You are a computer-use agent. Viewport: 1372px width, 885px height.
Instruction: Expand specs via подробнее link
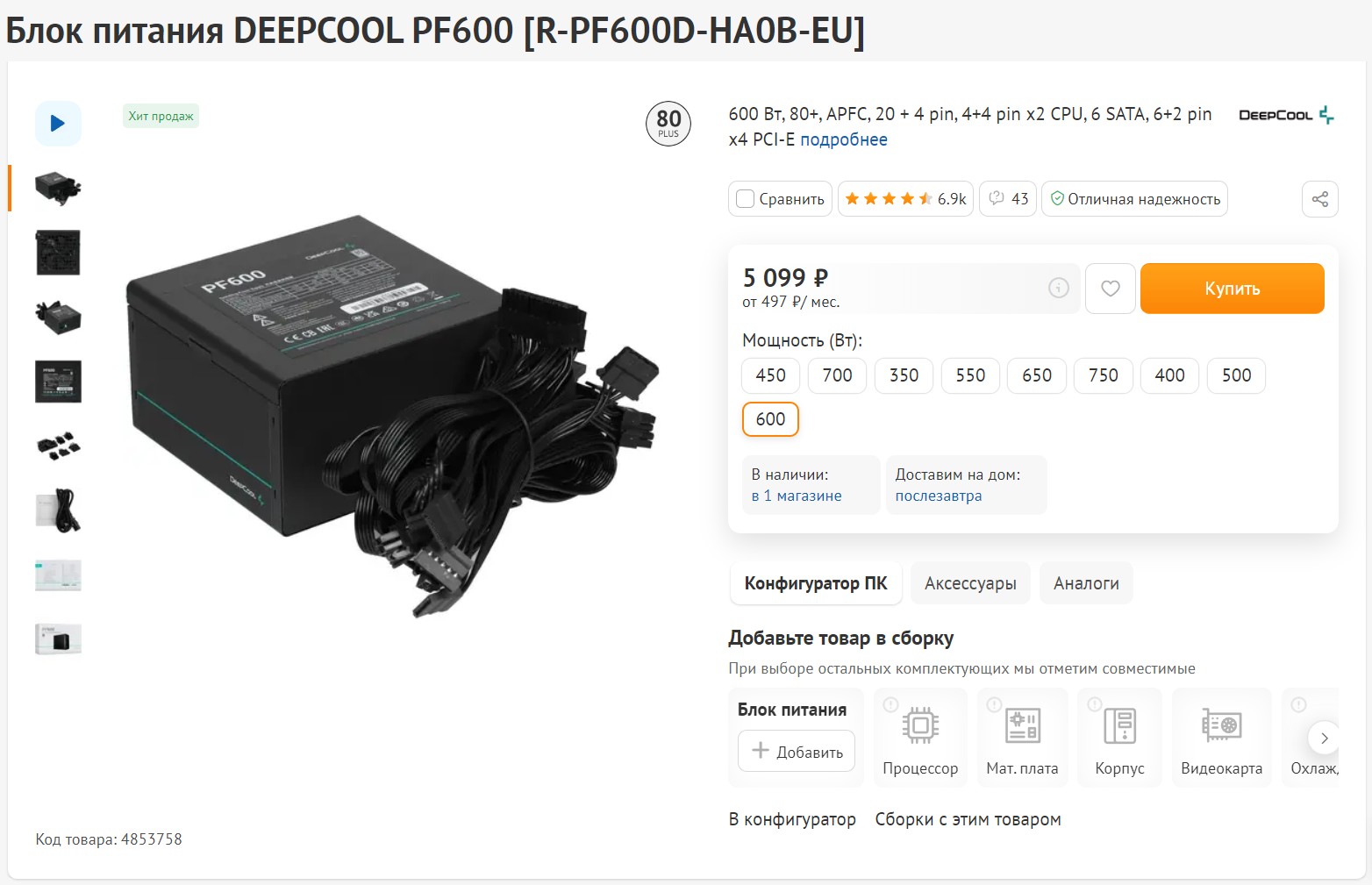[x=843, y=139]
